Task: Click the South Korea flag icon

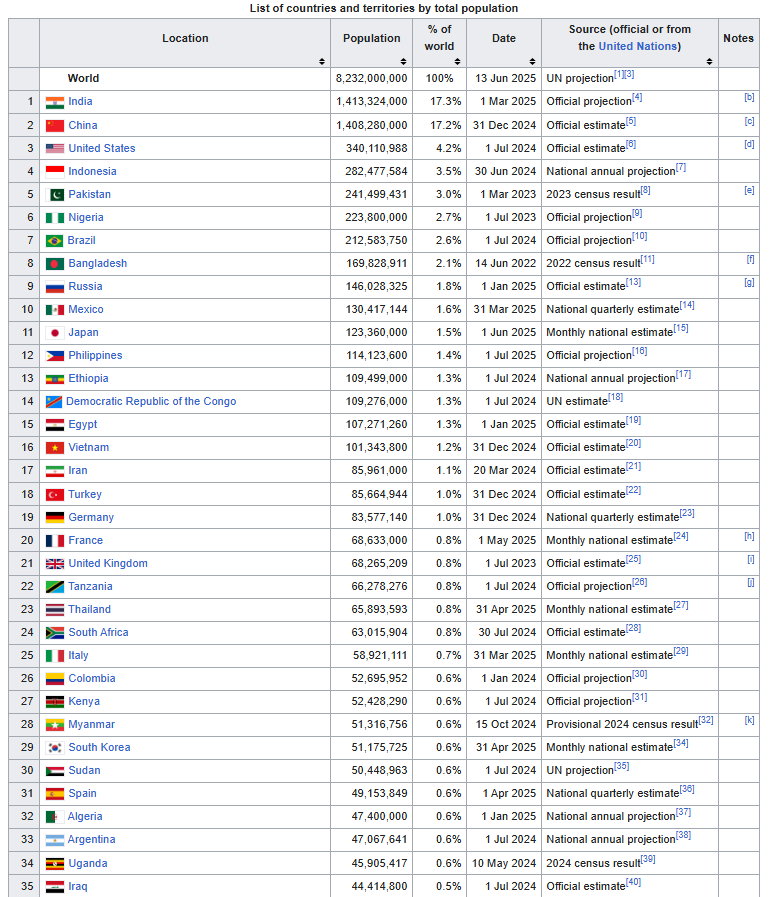Action: click(55, 748)
